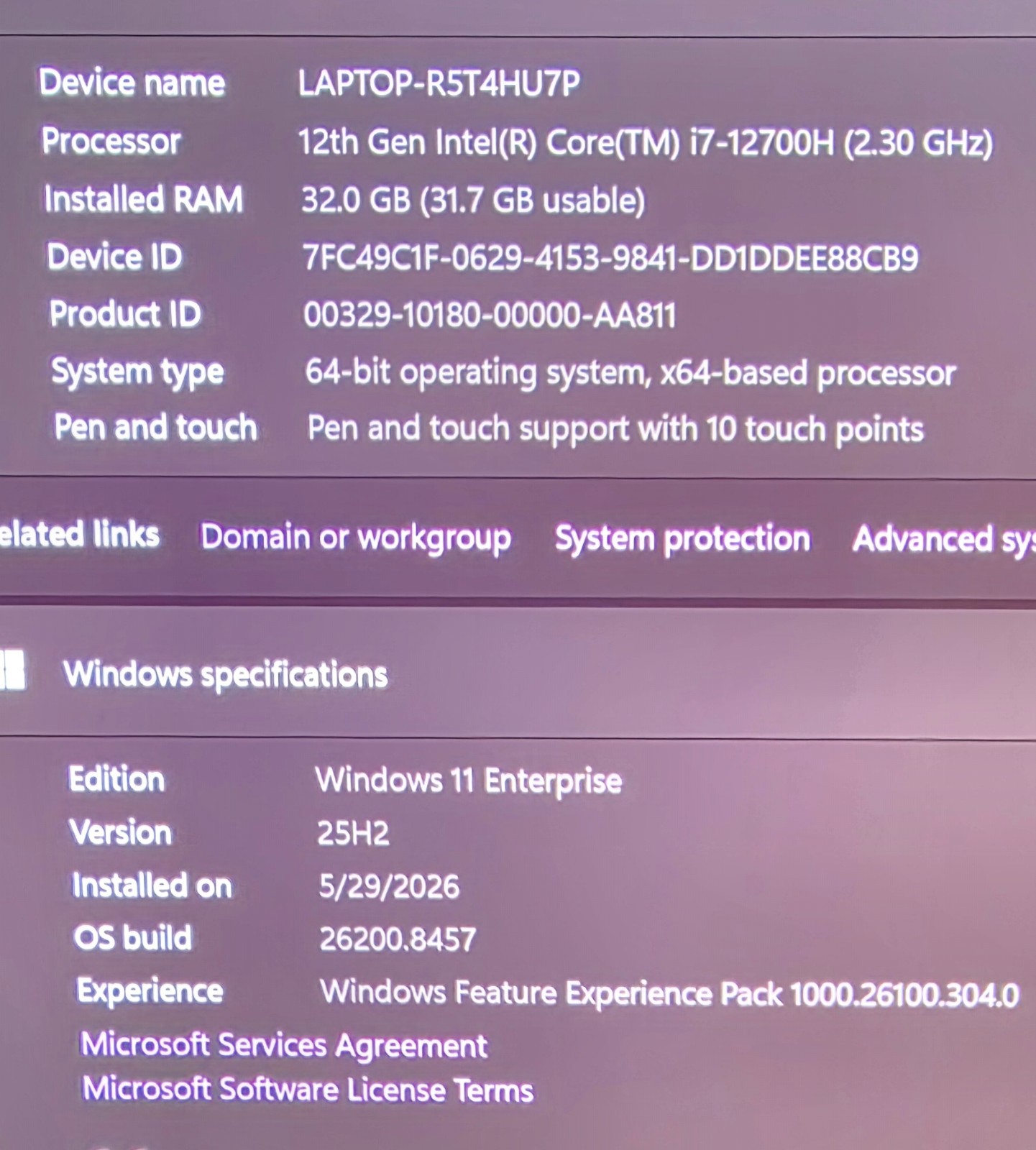Click the Pen and touch label
The image size is (1036, 1150).
(156, 427)
